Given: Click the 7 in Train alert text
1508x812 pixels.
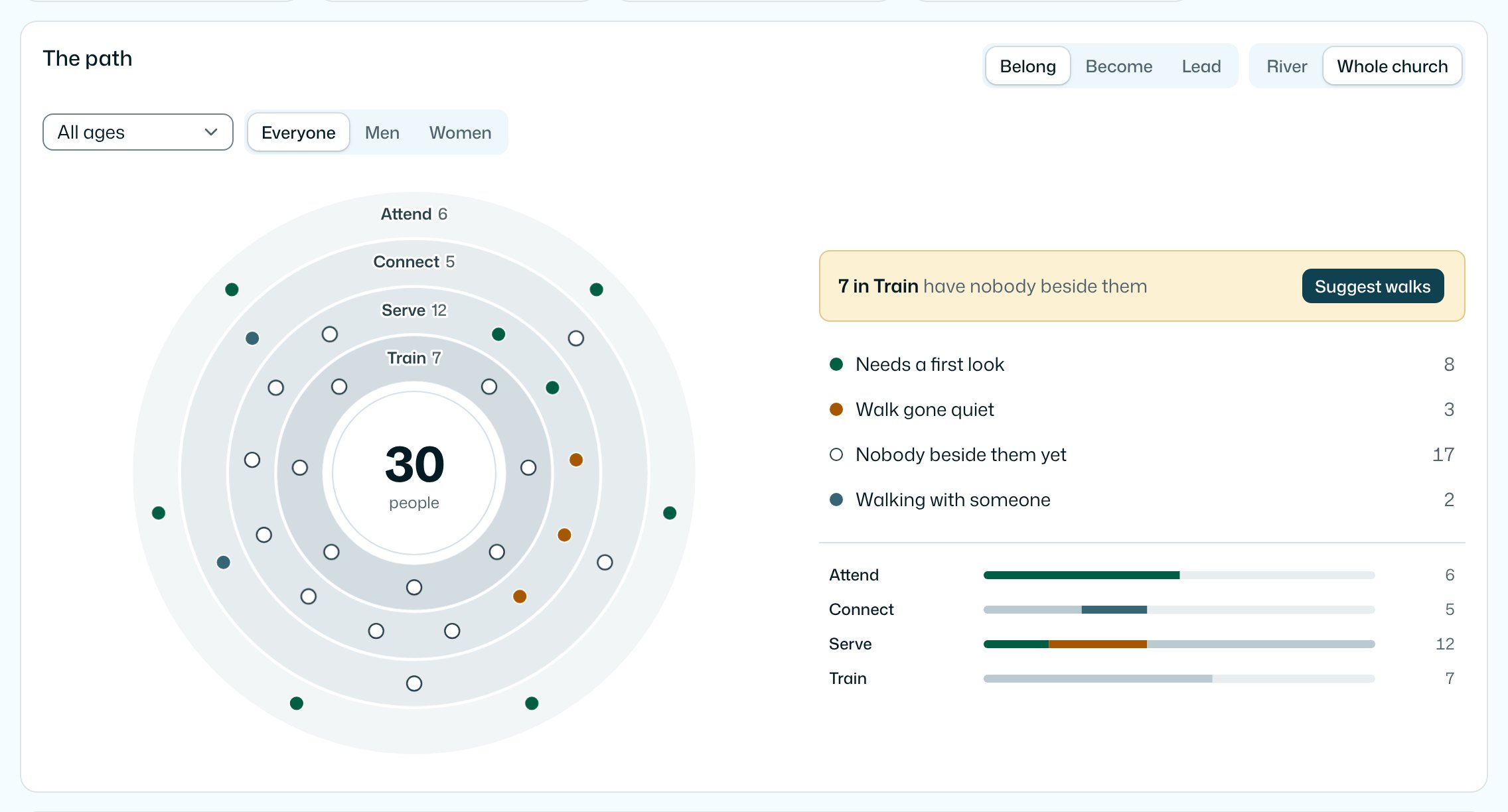Looking at the screenshot, I should [x=992, y=286].
